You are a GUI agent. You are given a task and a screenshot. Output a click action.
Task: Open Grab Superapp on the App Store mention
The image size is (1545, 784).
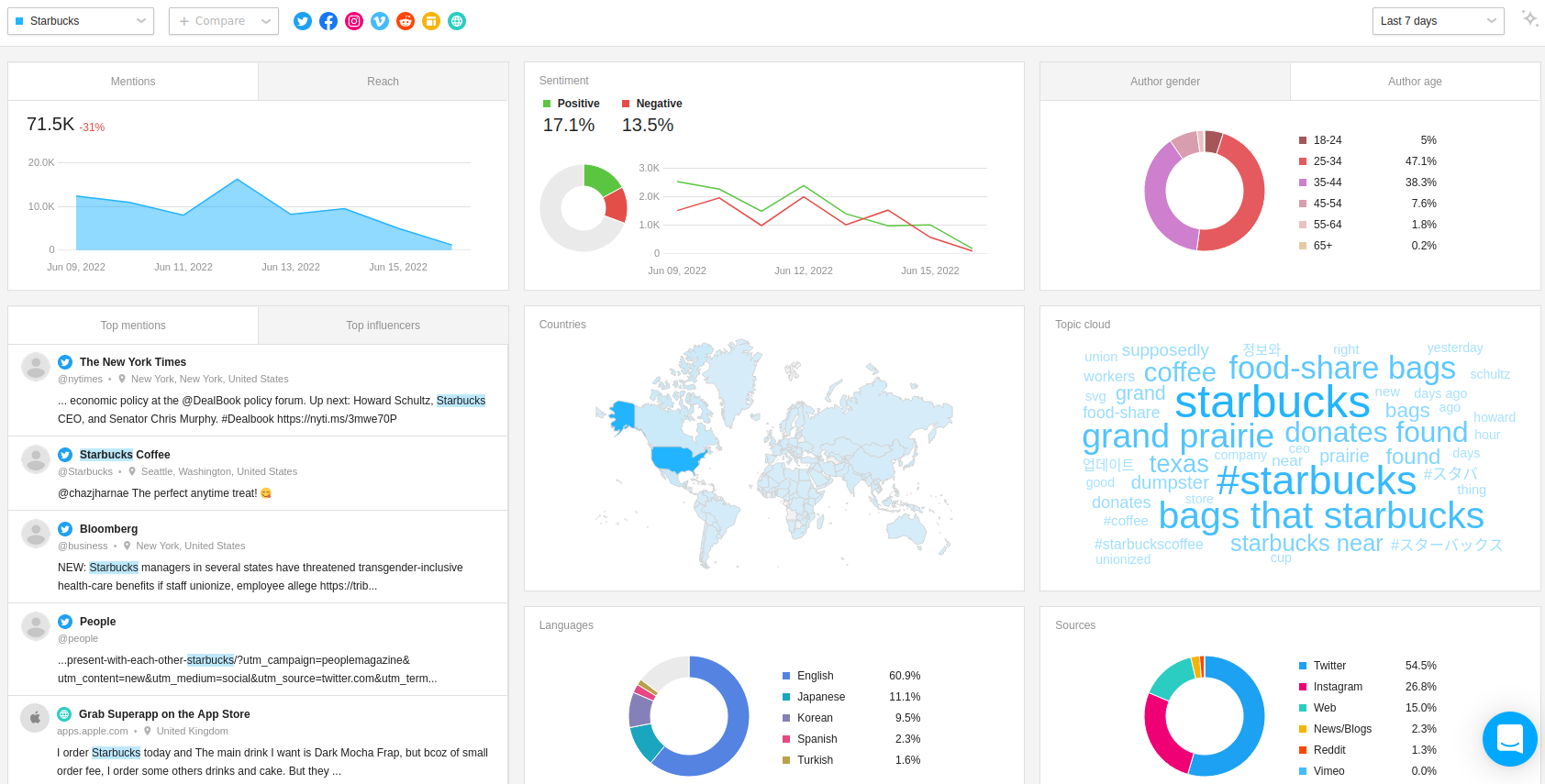point(164,714)
